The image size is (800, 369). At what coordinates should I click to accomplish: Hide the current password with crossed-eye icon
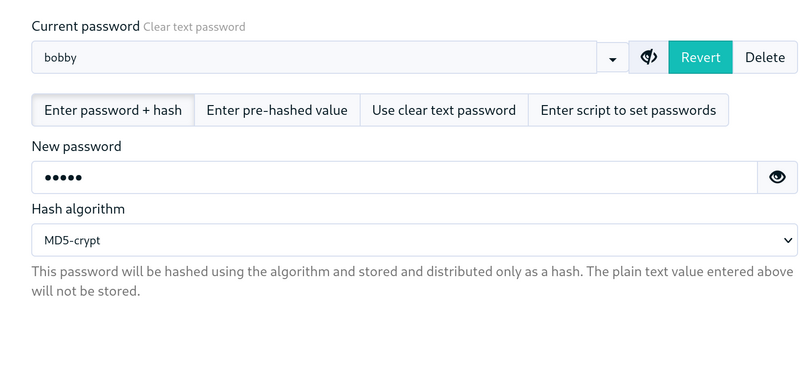coord(648,57)
